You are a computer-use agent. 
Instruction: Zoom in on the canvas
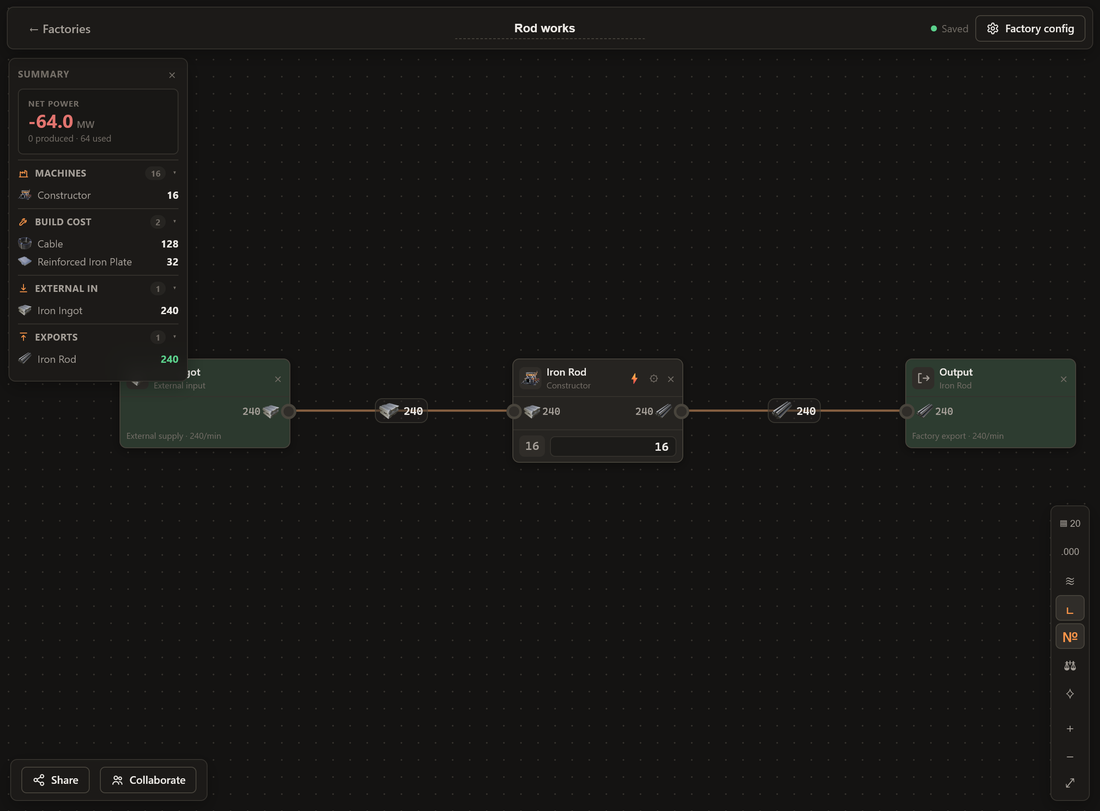[x=1070, y=729]
